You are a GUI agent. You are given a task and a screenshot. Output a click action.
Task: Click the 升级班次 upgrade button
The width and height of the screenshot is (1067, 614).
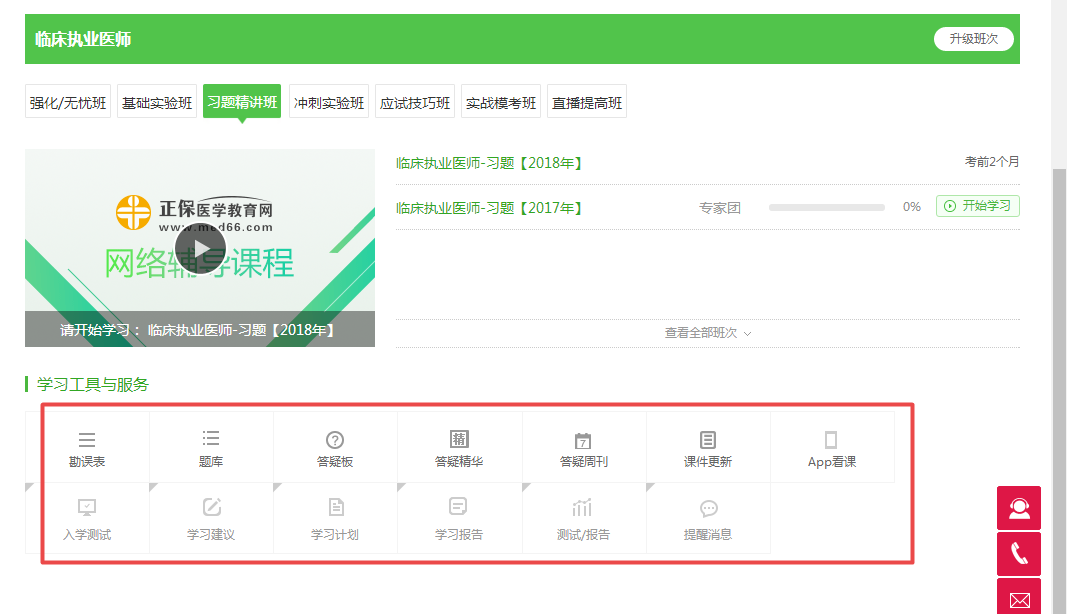tap(973, 39)
